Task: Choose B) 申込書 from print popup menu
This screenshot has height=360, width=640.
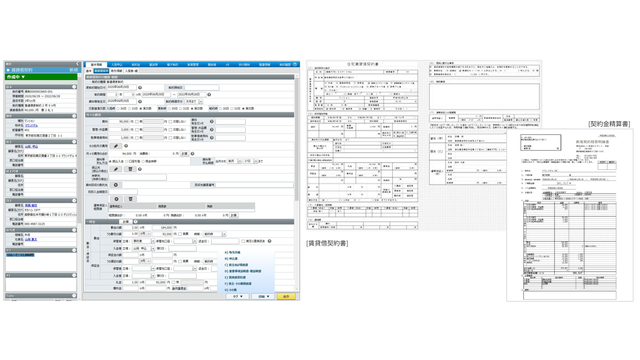Action: (231, 259)
